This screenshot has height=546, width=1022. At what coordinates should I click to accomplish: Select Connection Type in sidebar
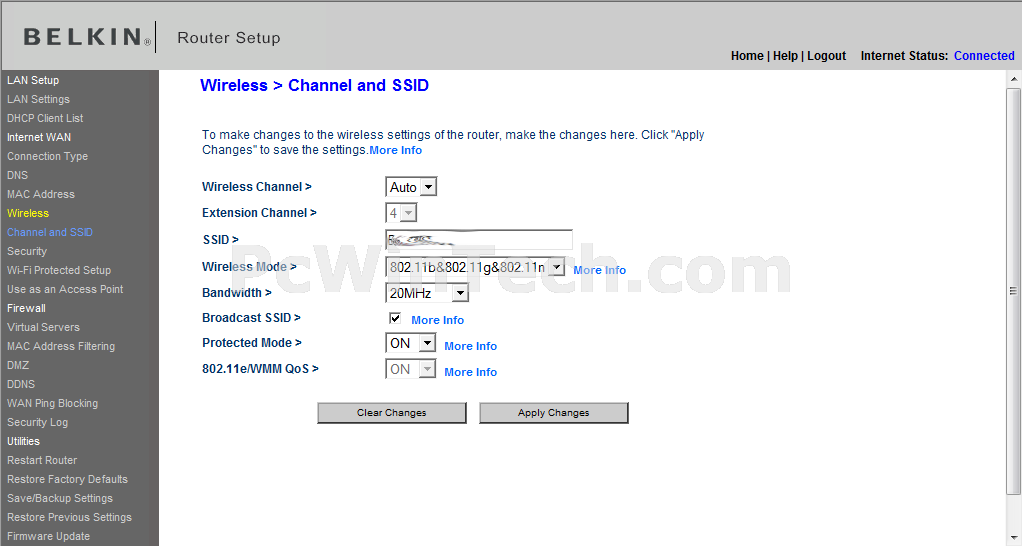[x=48, y=156]
